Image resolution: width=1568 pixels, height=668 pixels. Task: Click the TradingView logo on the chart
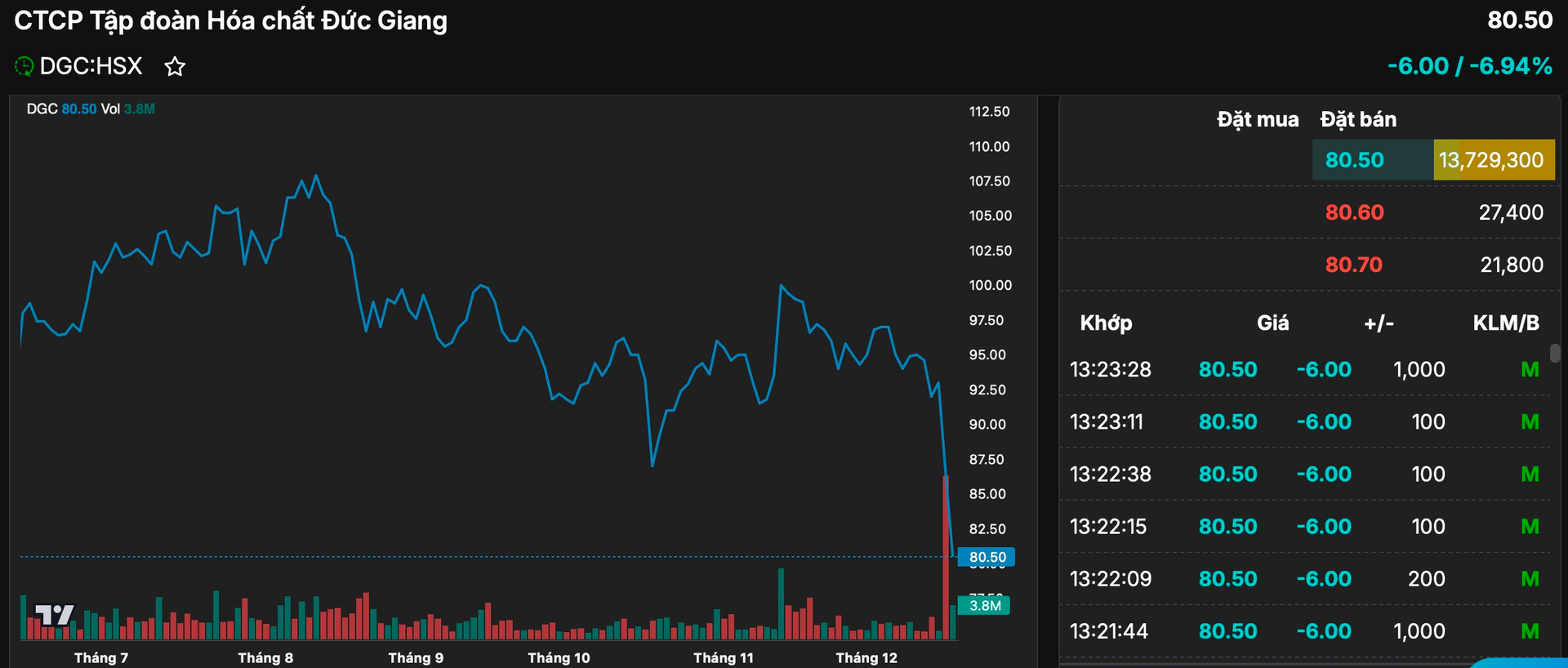55,614
